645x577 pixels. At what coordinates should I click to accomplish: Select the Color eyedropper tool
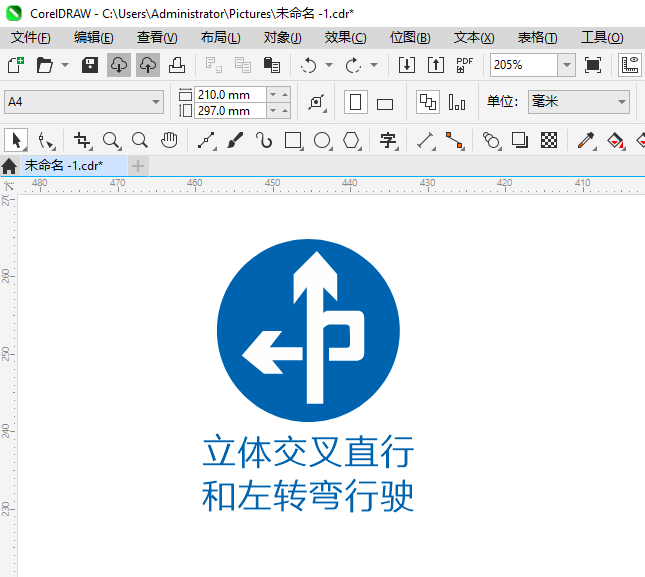586,141
